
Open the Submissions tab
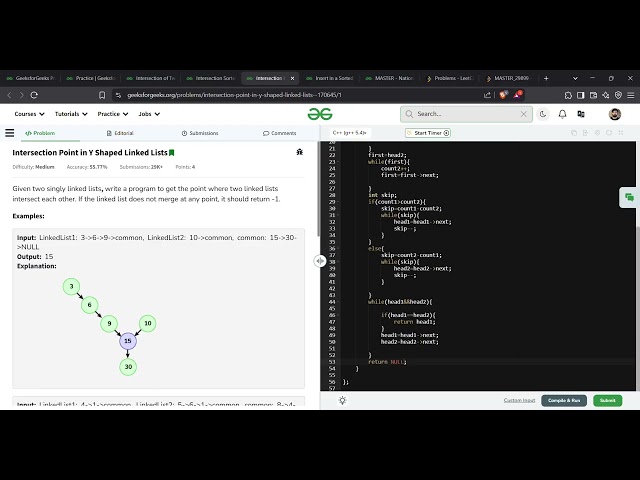200,133
